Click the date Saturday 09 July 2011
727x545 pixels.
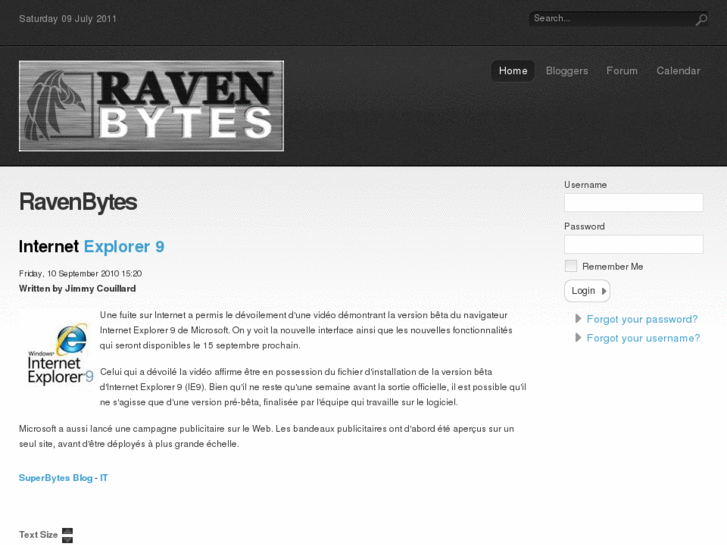click(68, 19)
